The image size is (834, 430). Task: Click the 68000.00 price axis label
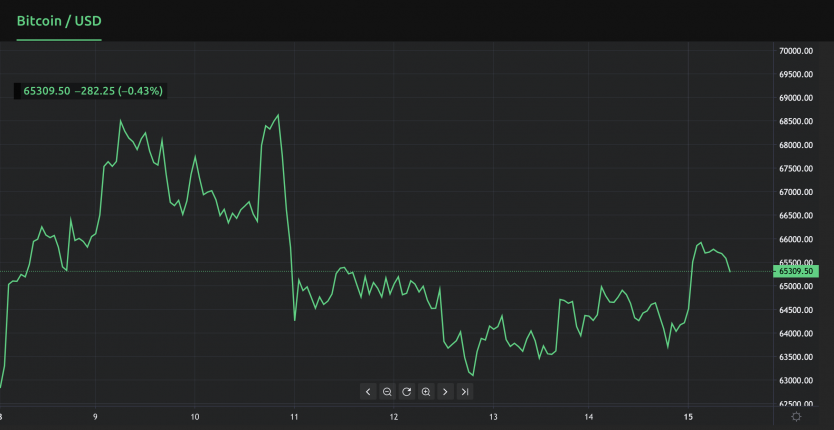pyautogui.click(x=796, y=145)
